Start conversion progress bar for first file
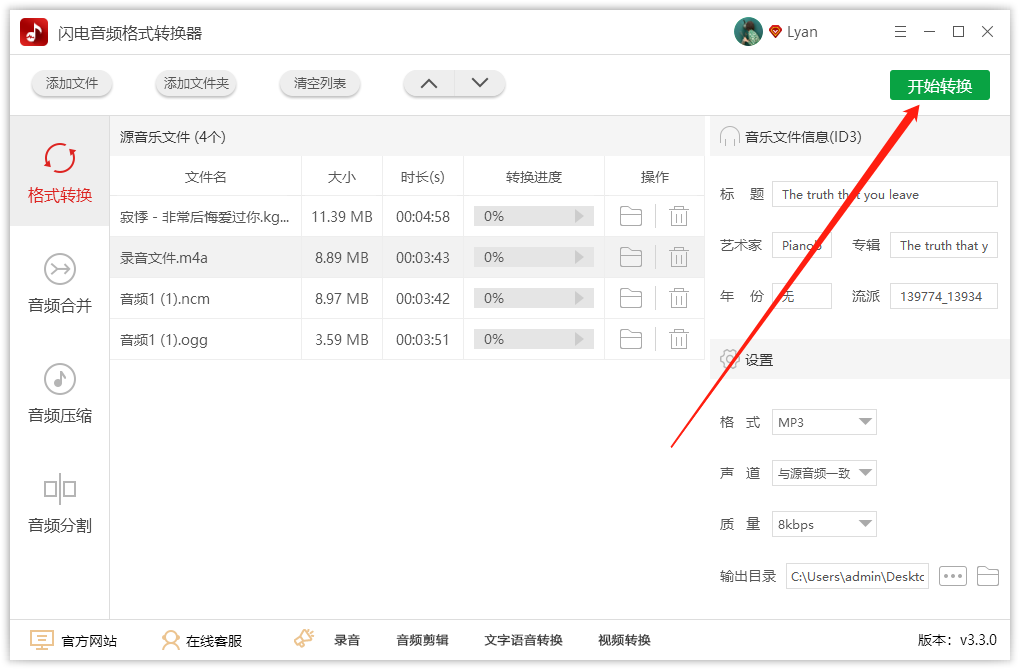Viewport: 1020px width, 670px height. point(579,217)
